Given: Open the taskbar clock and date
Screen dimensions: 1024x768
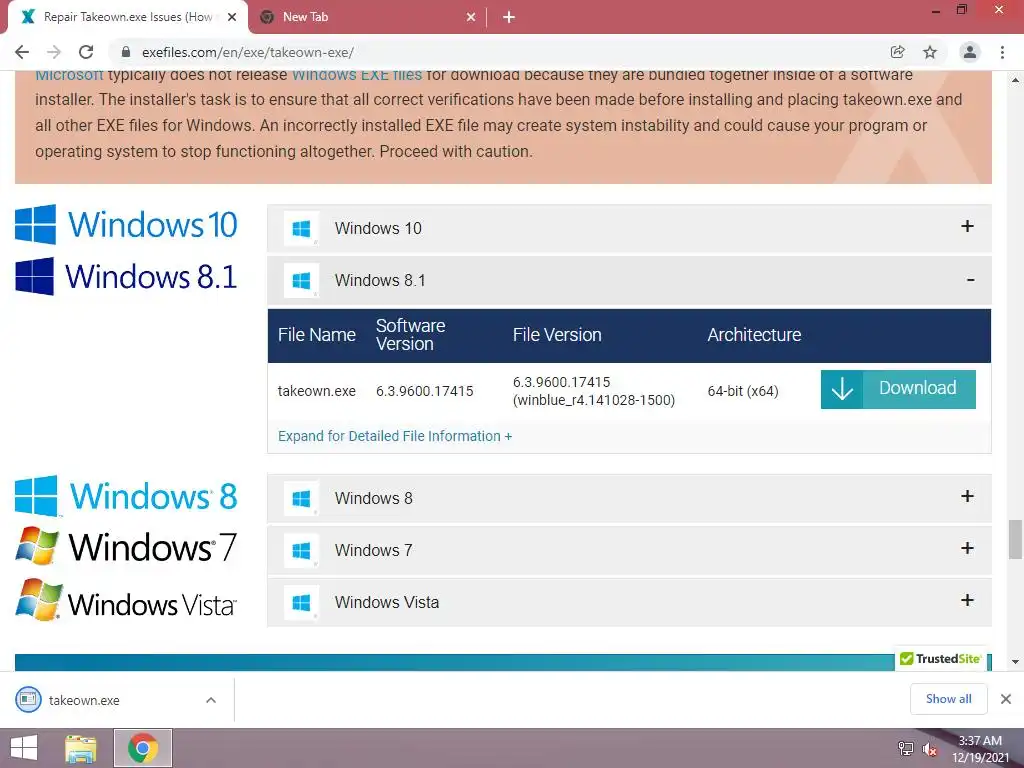Looking at the screenshot, I should (980, 749).
